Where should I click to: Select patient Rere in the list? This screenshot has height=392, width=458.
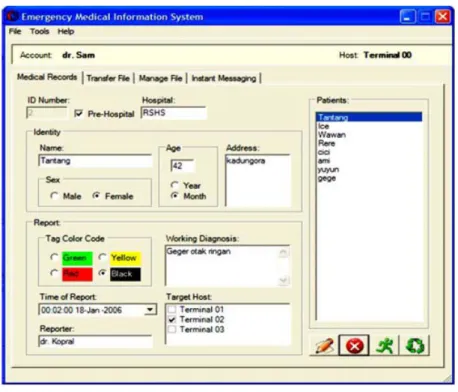[369, 143]
